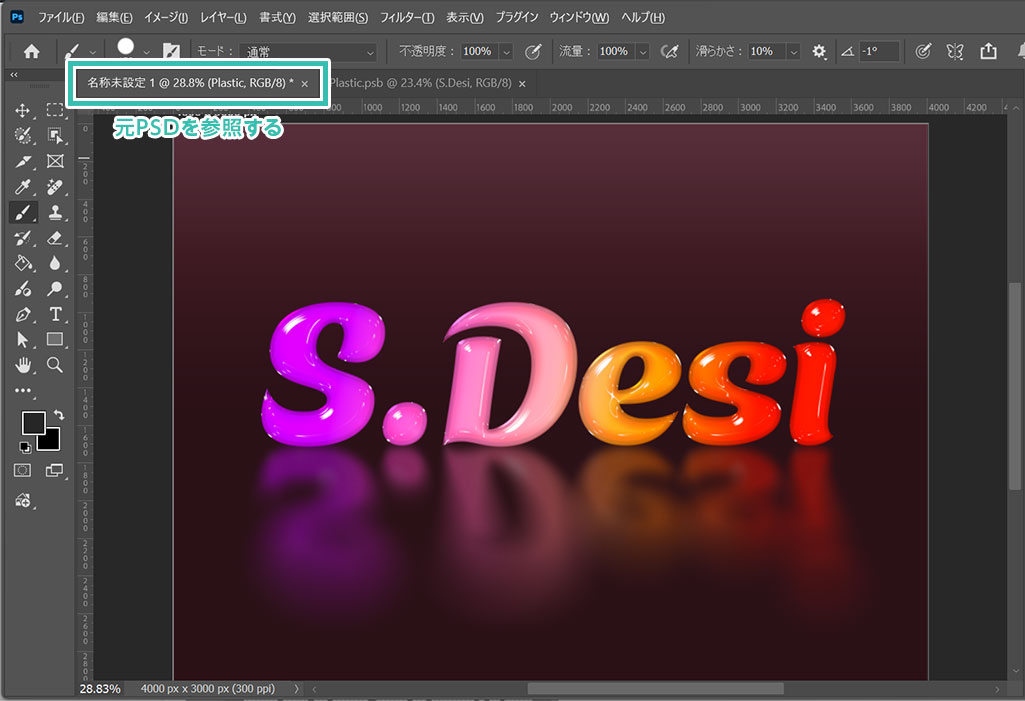Select the Horizontal Type tool
This screenshot has height=701, width=1025.
(x=55, y=314)
